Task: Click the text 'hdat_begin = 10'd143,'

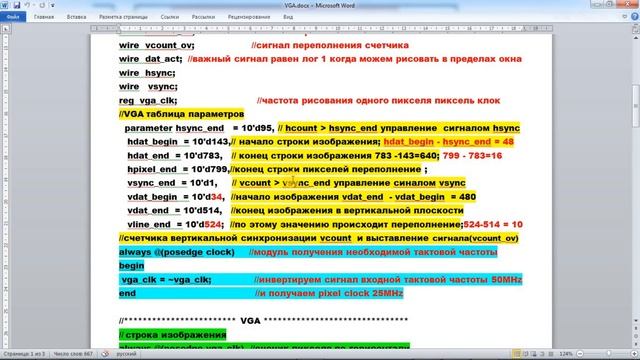Action: (x=179, y=142)
